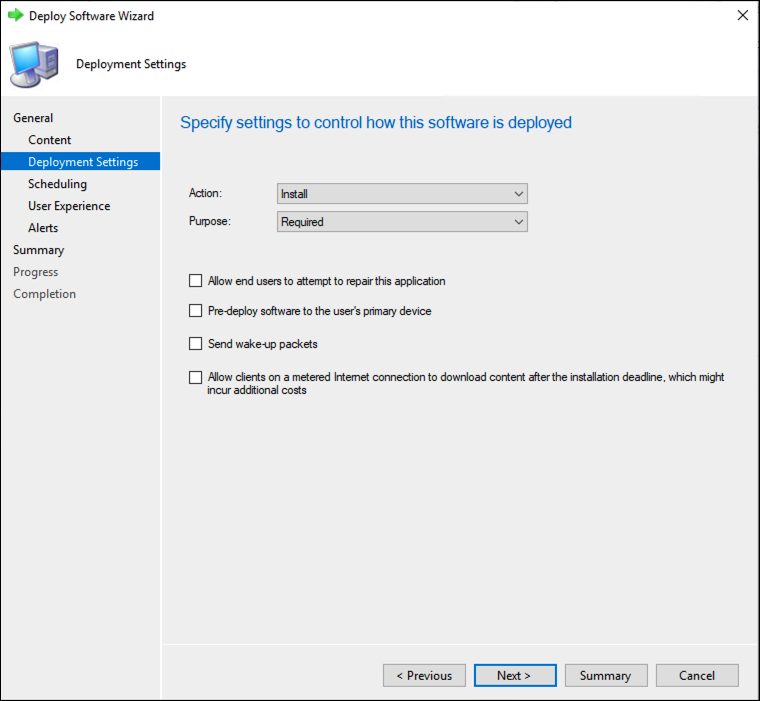
Task: Close the Deploy Software Wizard window
Action: pos(743,16)
